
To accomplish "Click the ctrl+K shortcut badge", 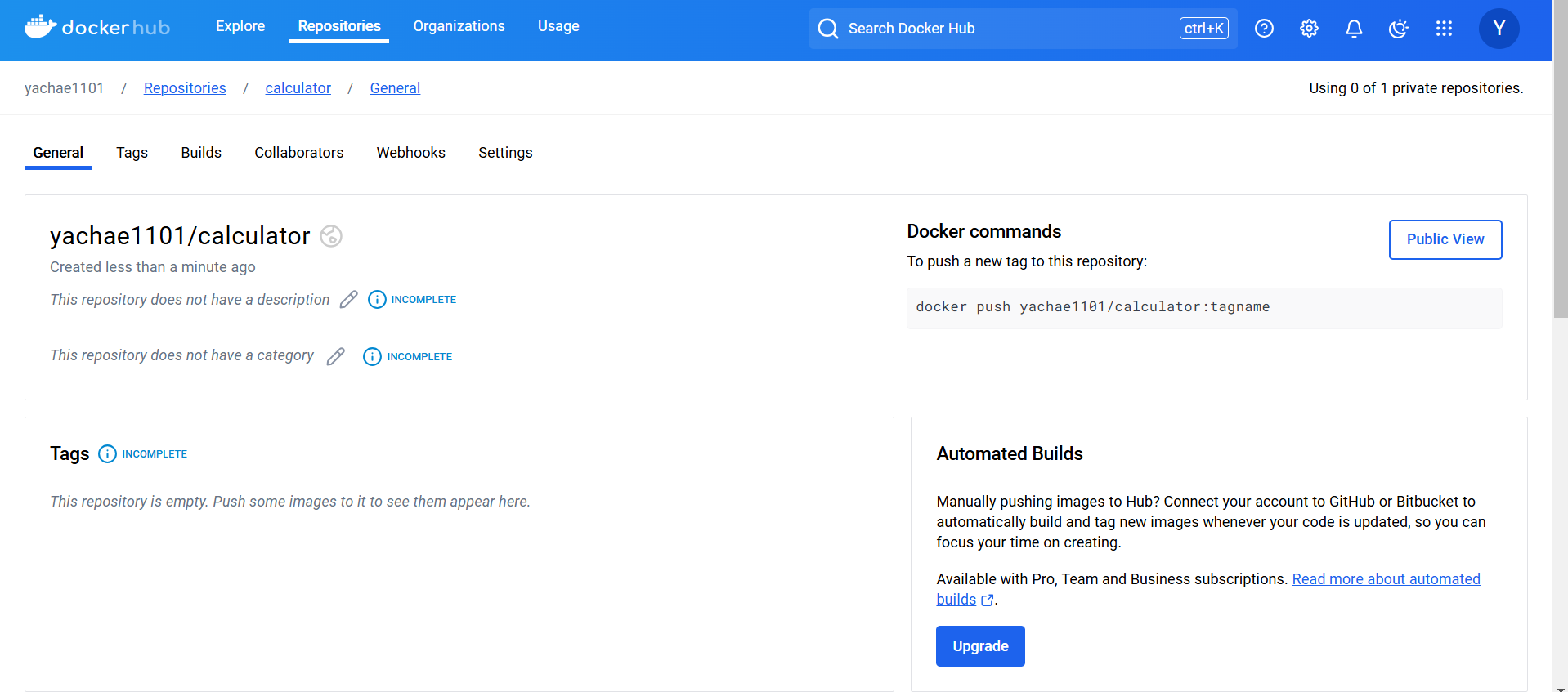I will 1203,29.
